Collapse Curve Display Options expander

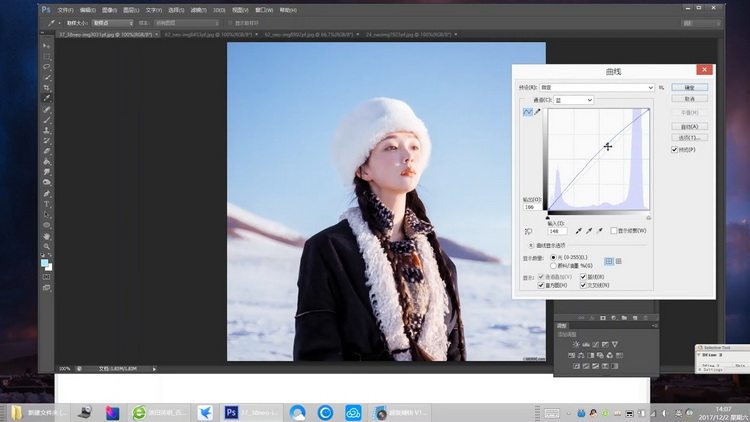[531, 245]
